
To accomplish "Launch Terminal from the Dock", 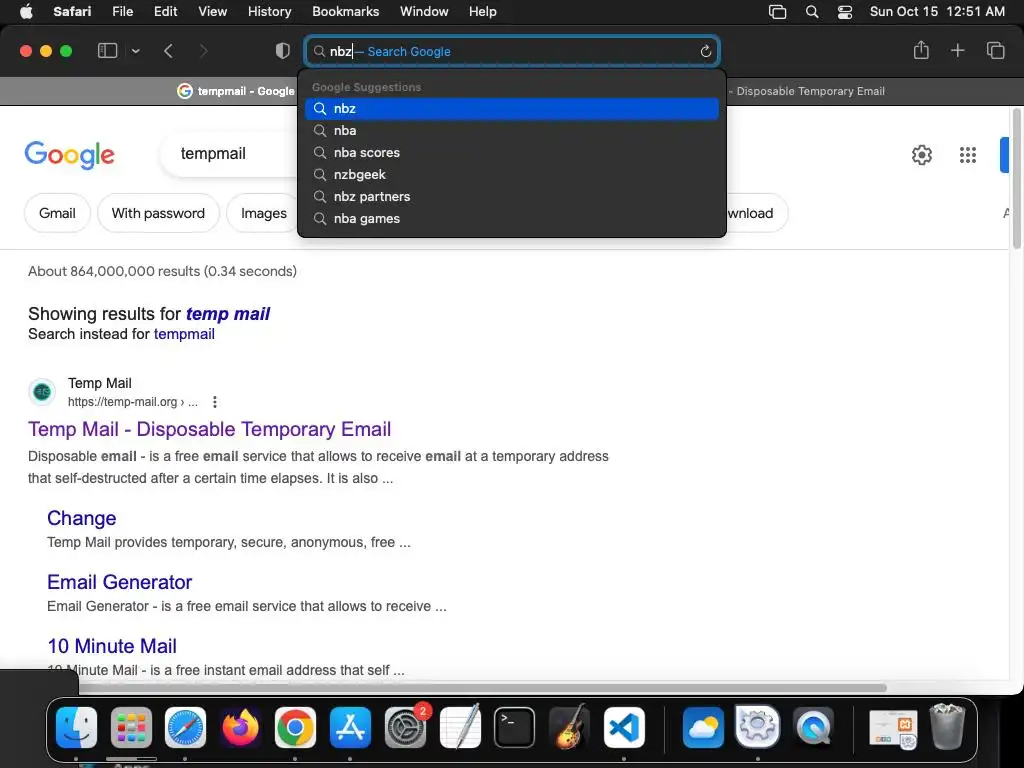I will (x=515, y=727).
